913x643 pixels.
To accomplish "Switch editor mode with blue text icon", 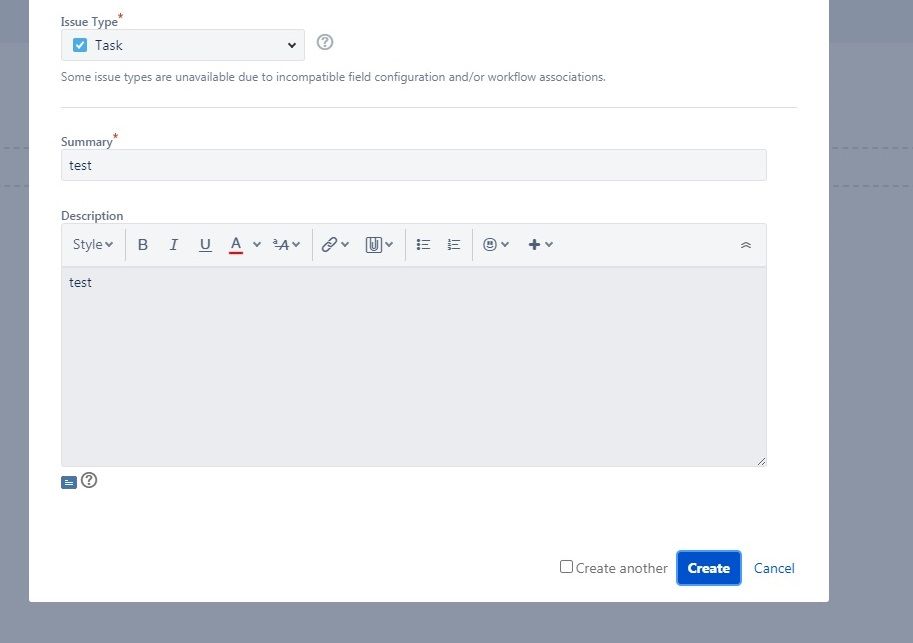I will (x=69, y=482).
